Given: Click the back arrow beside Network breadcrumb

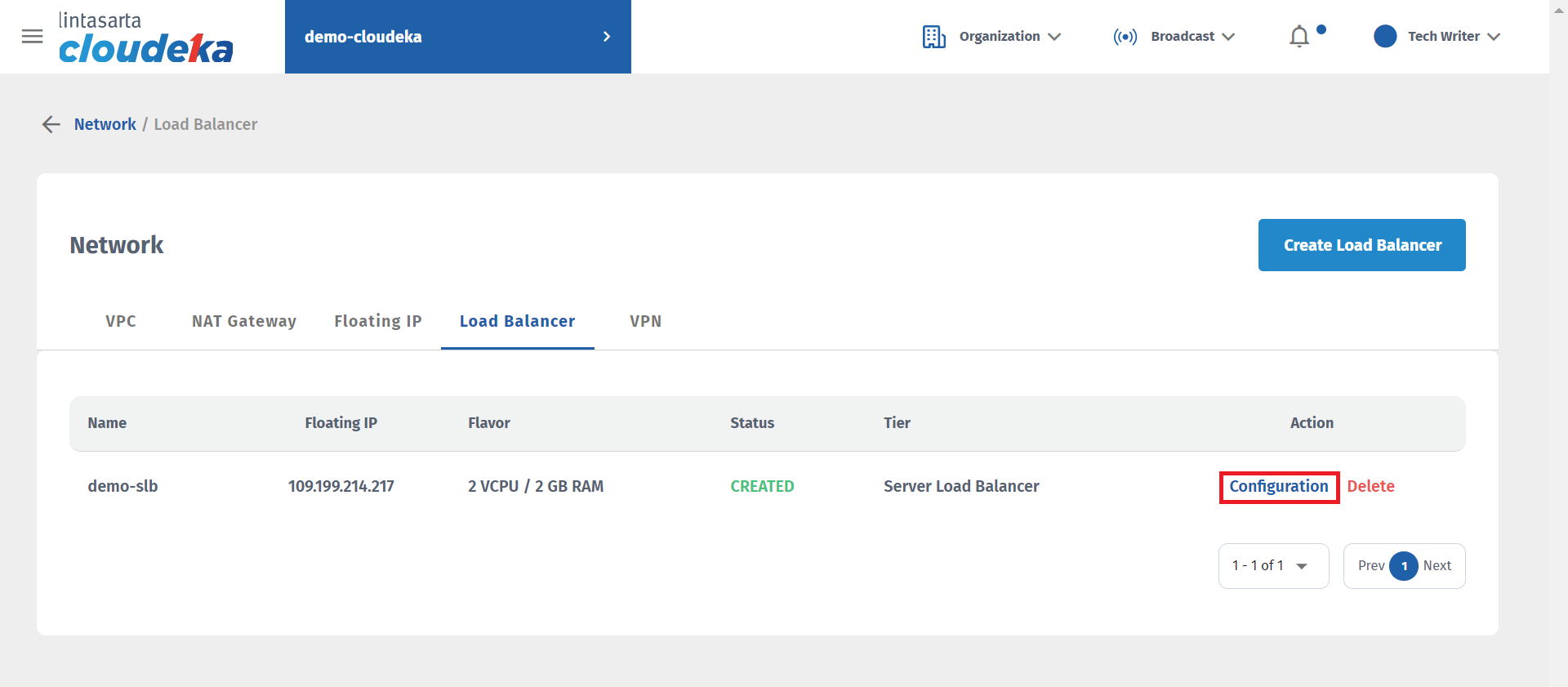Looking at the screenshot, I should pos(51,124).
